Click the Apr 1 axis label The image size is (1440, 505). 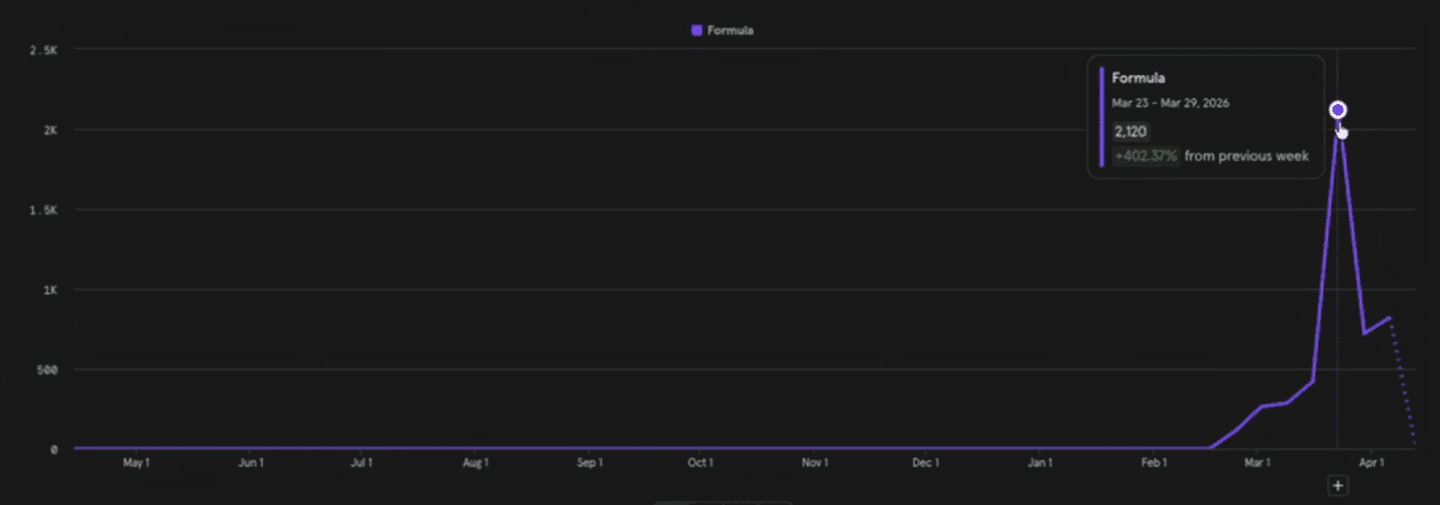(x=1371, y=463)
